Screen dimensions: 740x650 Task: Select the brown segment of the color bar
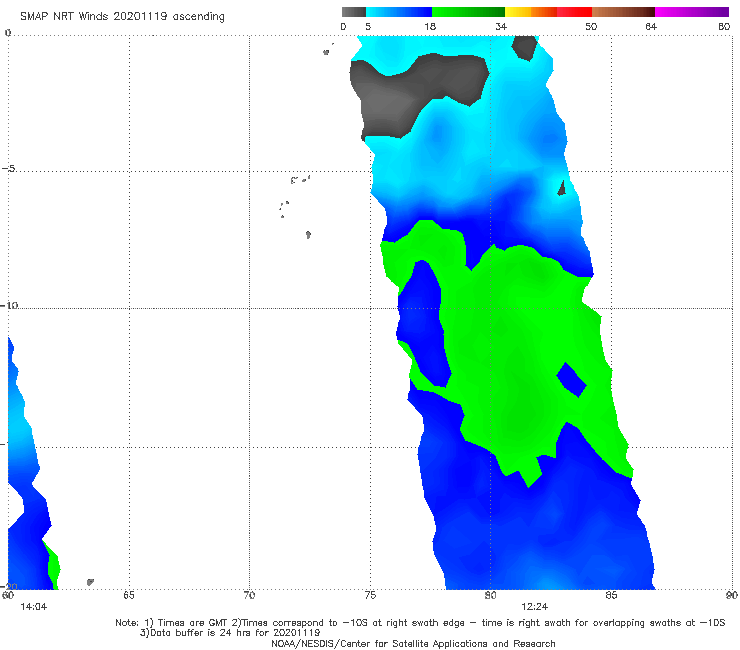[623, 12]
